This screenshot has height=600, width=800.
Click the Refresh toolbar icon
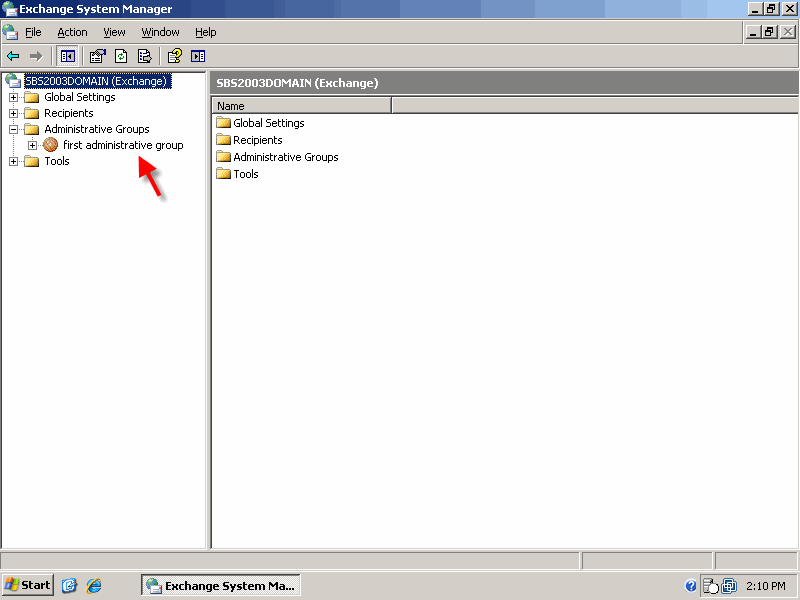121,56
